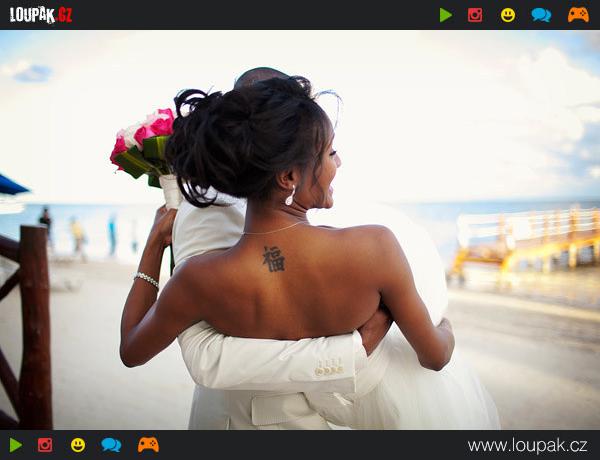Click the LOUPAK.CZ logo in header
The width and height of the screenshot is (600, 460).
click(x=41, y=15)
